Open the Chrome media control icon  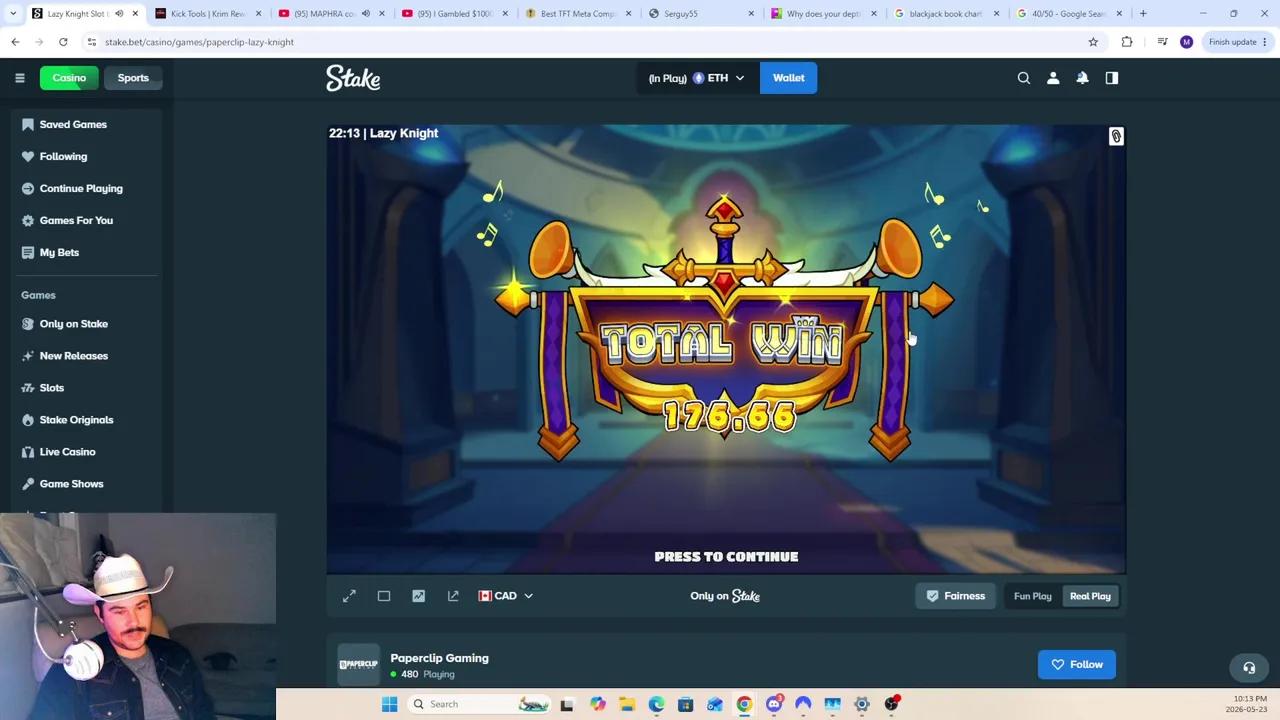[1162, 42]
